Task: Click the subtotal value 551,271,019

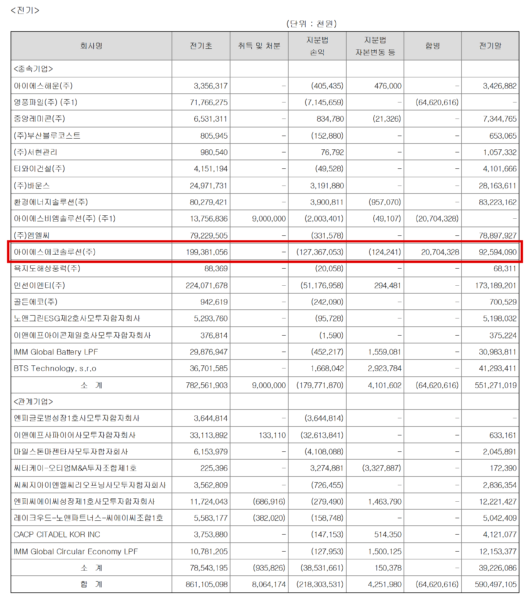Action: (496, 385)
